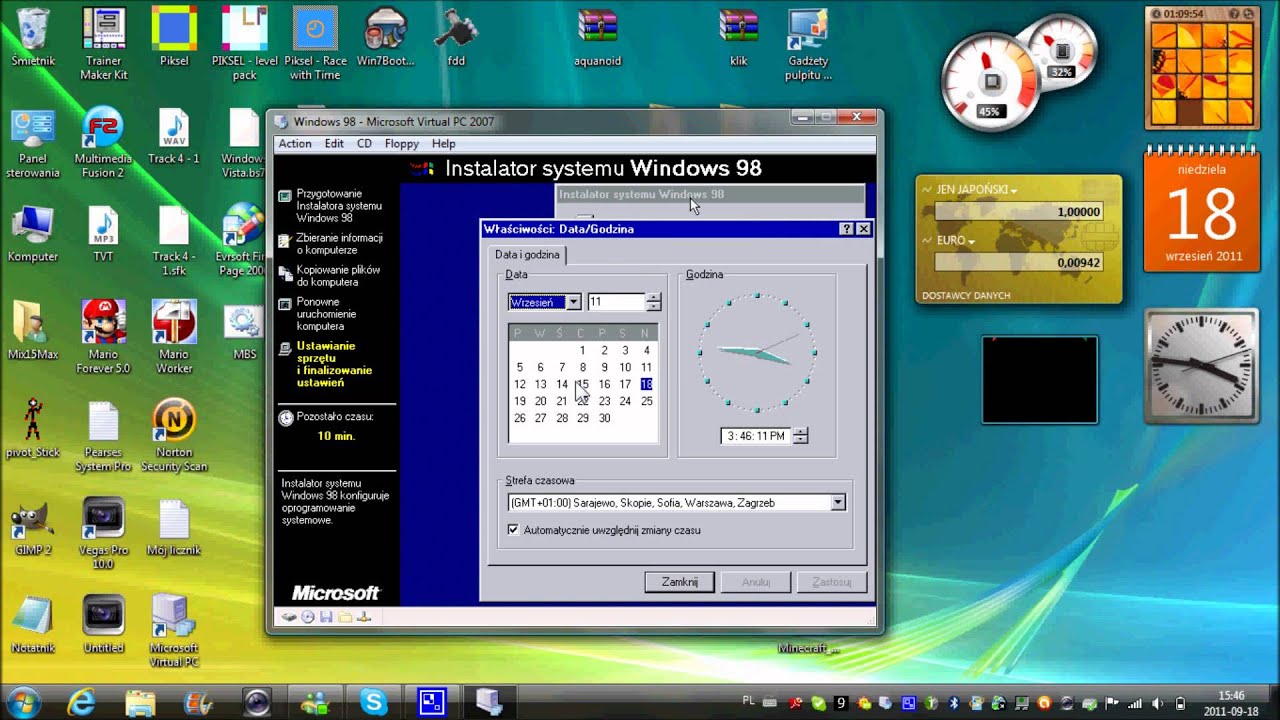This screenshot has width=1280, height=720.
Task: Open the Piksel desktop icon
Action: [174, 37]
